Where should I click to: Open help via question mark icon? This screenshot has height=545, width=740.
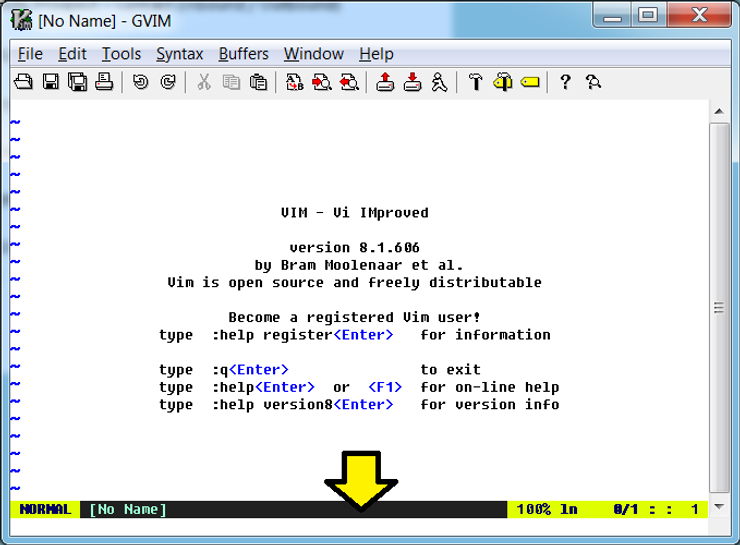point(565,82)
